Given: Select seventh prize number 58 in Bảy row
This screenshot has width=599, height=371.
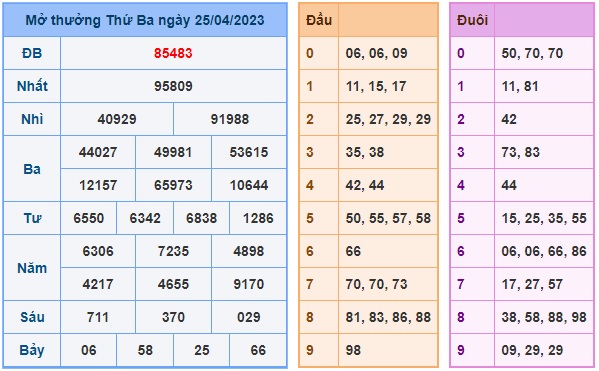Looking at the screenshot, I should pyautogui.click(x=145, y=350).
